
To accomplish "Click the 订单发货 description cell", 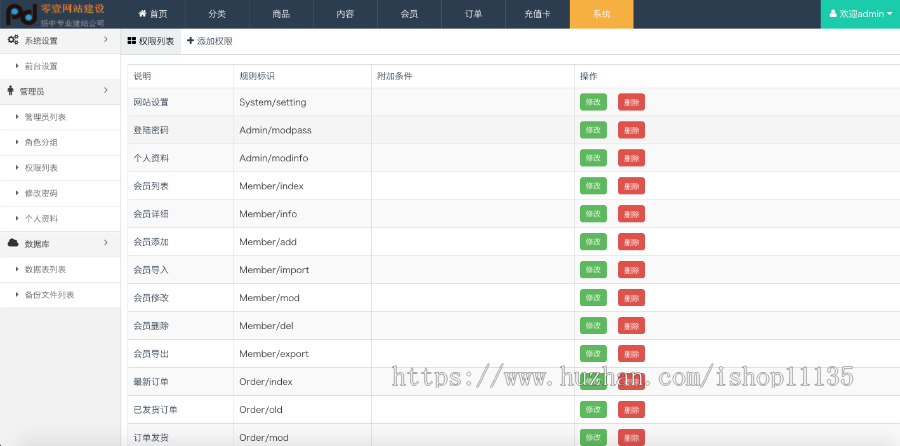I will coord(180,437).
